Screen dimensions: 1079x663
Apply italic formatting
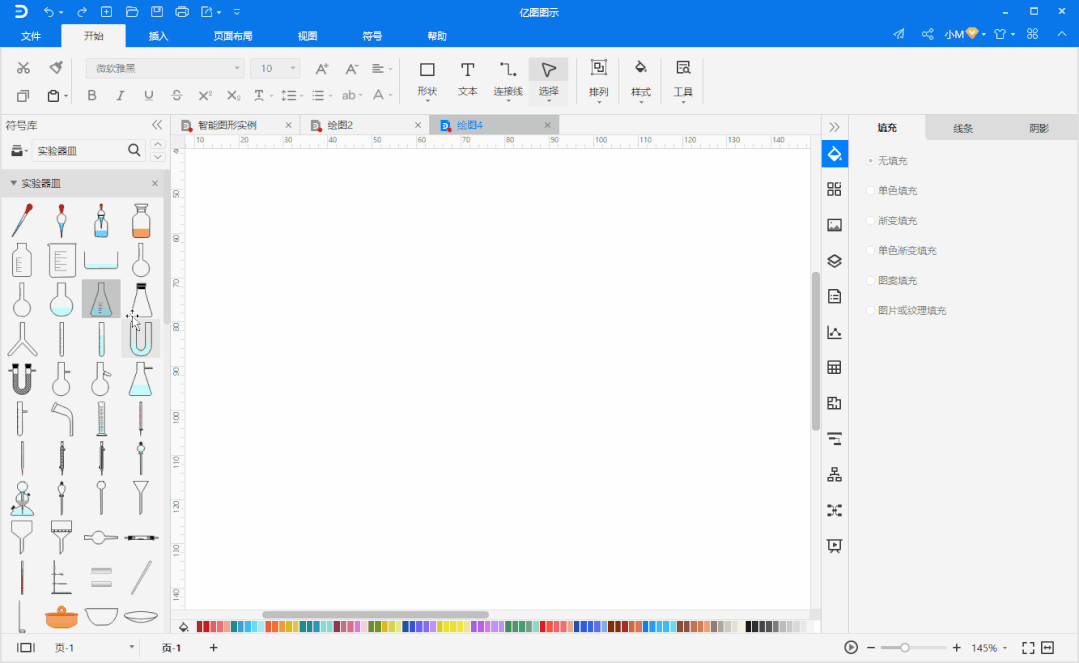click(x=120, y=96)
